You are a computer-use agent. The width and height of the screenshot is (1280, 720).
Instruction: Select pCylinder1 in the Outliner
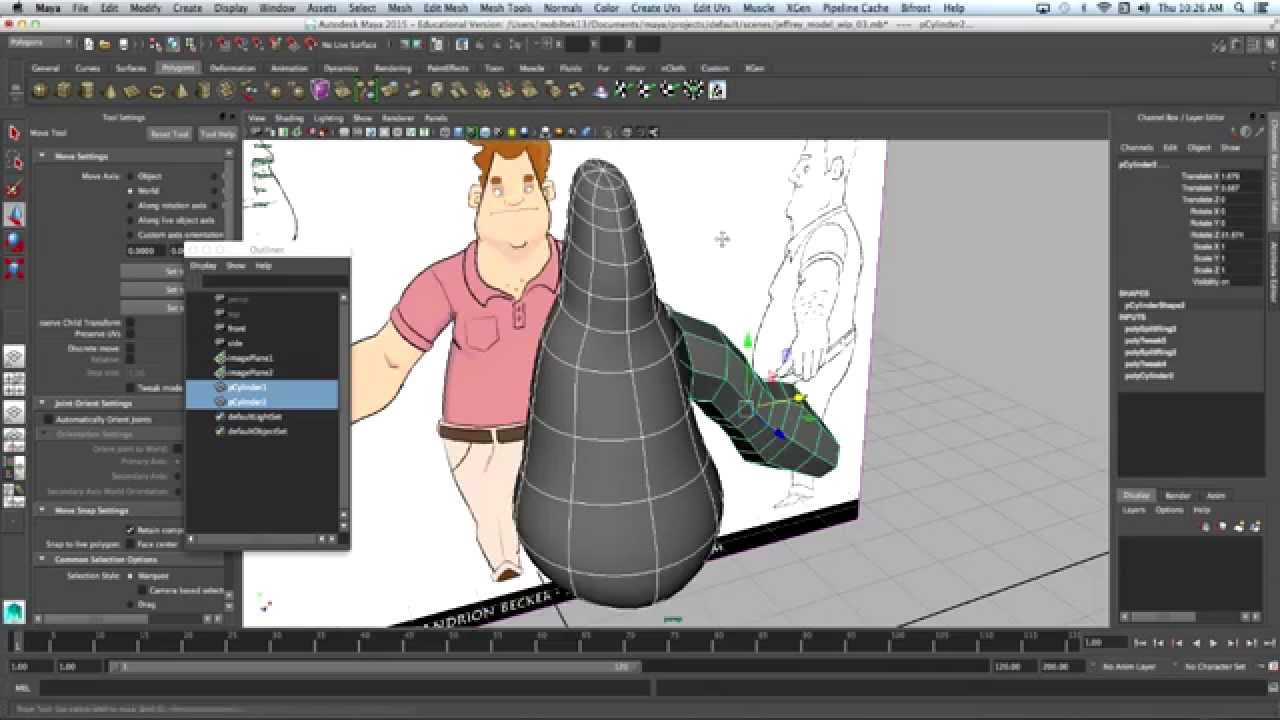[x=247, y=387]
